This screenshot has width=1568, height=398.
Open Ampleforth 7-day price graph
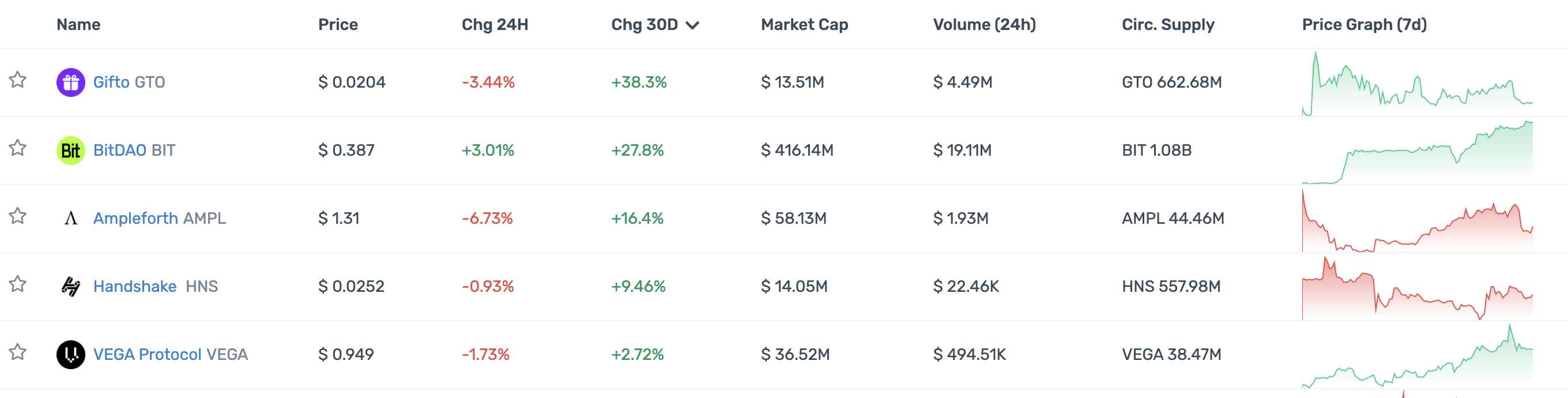(x=1417, y=221)
